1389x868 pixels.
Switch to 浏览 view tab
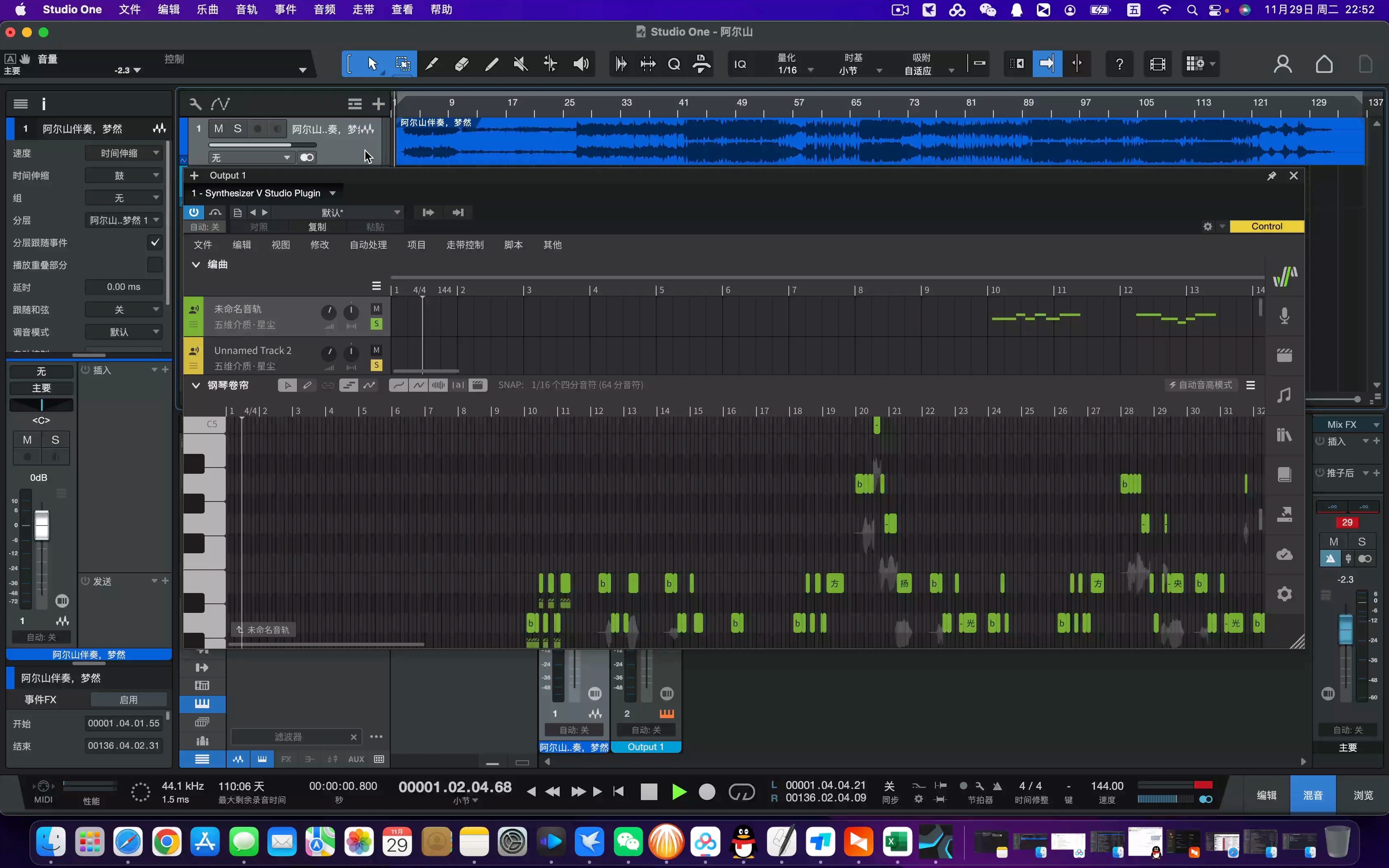(x=1363, y=795)
